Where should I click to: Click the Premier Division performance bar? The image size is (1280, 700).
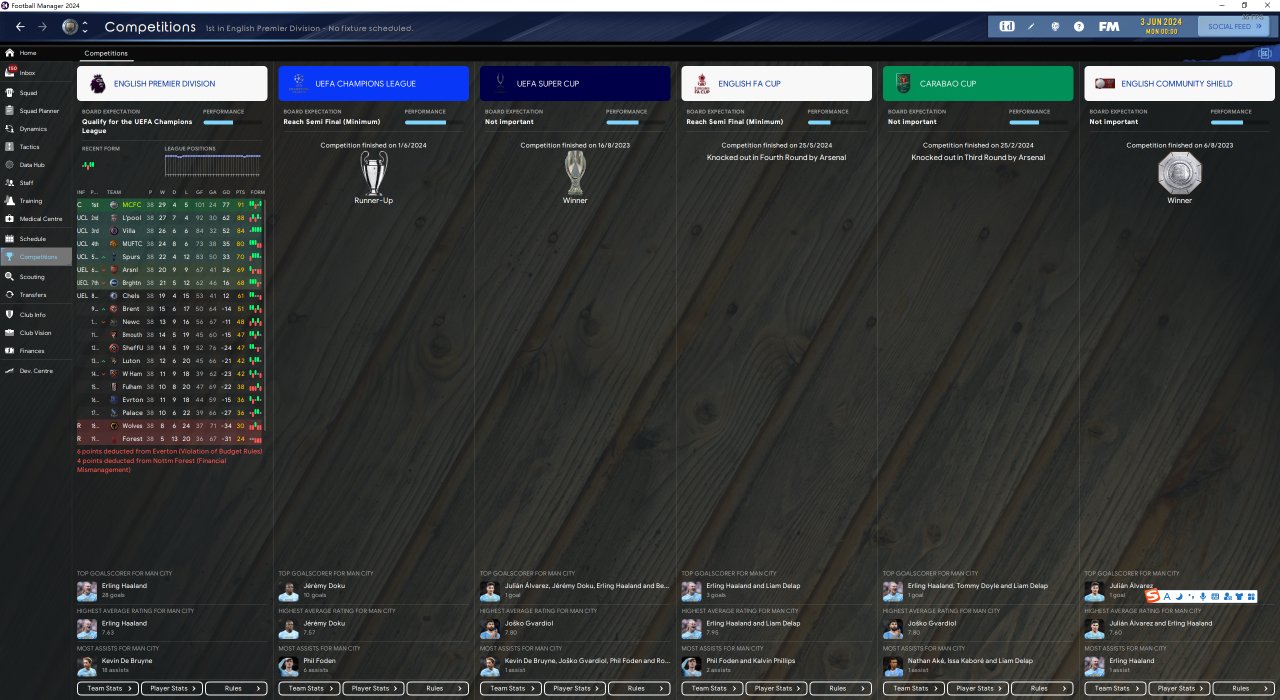coord(233,122)
